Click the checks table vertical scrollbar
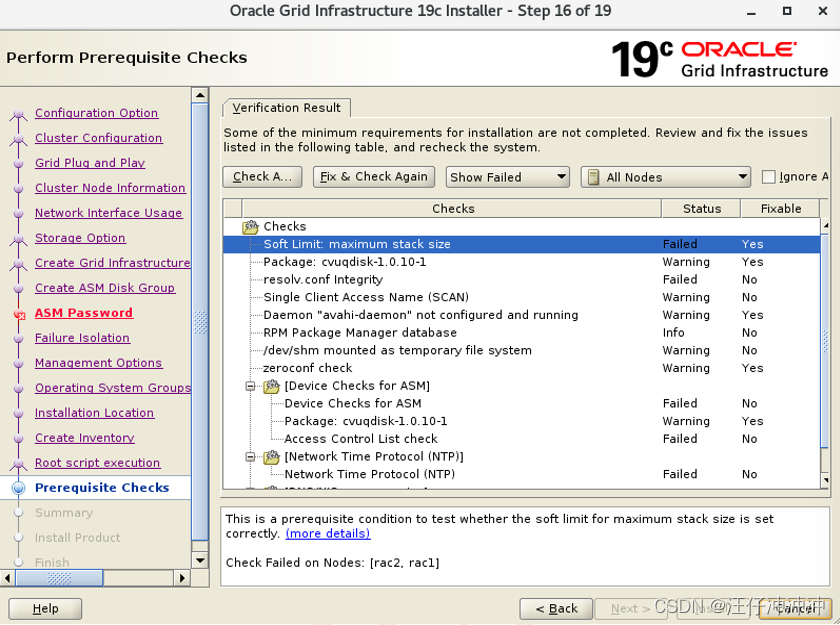 click(825, 340)
